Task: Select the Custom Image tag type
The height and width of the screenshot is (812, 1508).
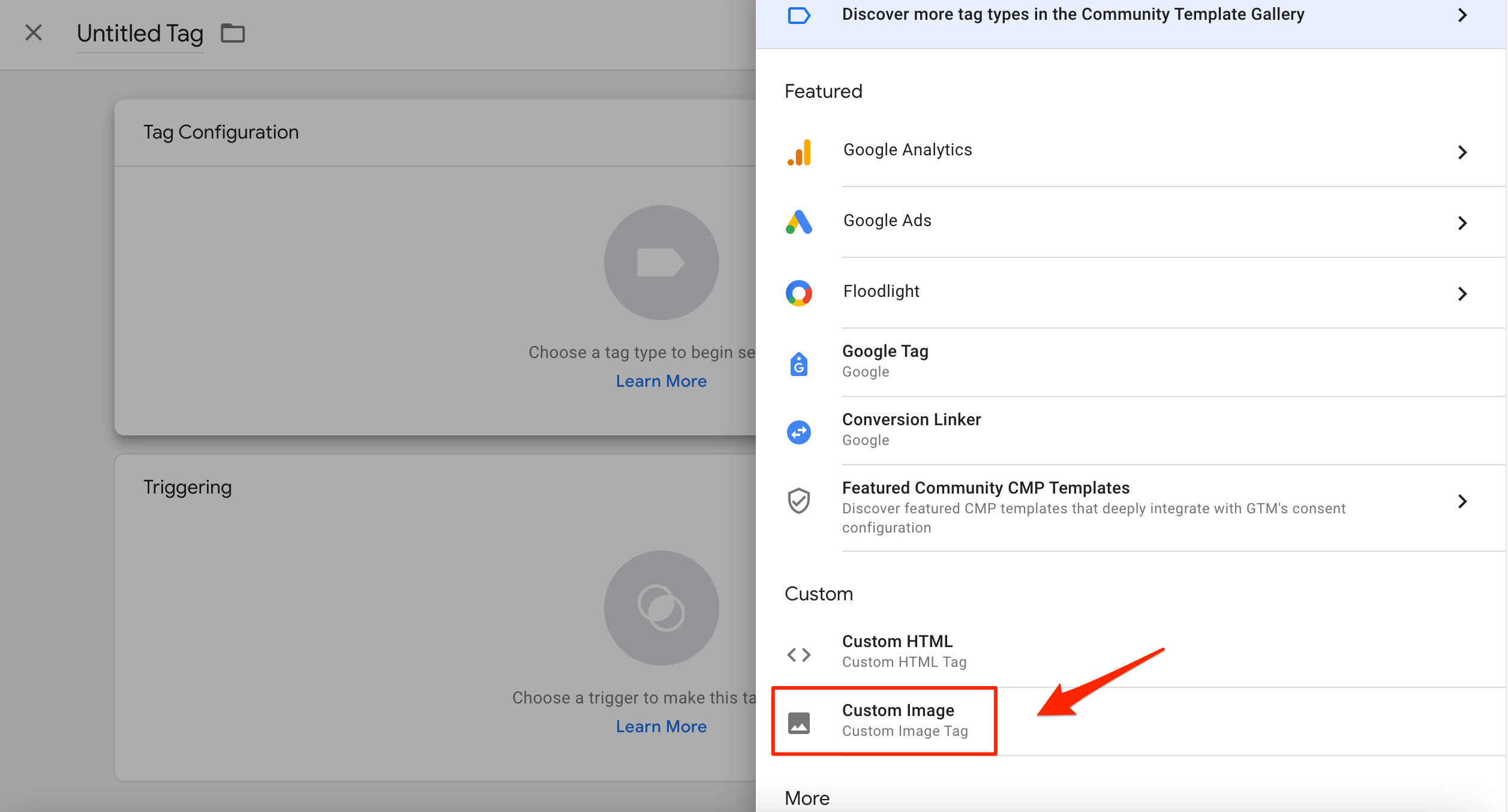Action: 898,711
